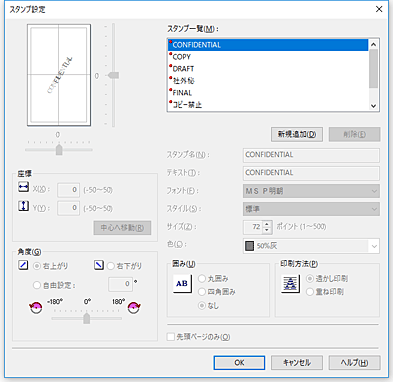Click the stamp list scrollbar thumb
393x382 pixels.
click(x=373, y=69)
